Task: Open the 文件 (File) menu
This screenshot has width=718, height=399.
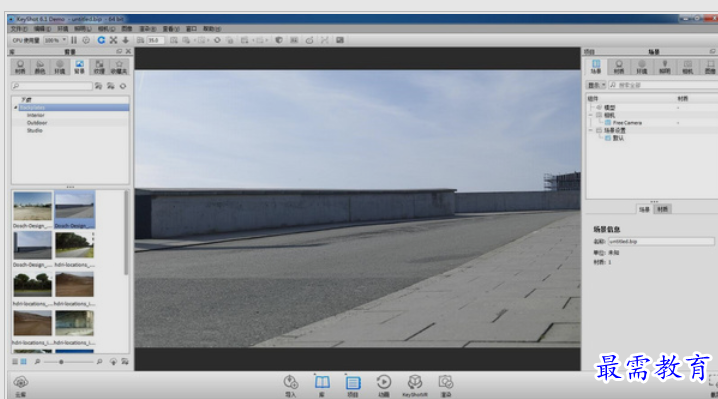Action: [19, 29]
